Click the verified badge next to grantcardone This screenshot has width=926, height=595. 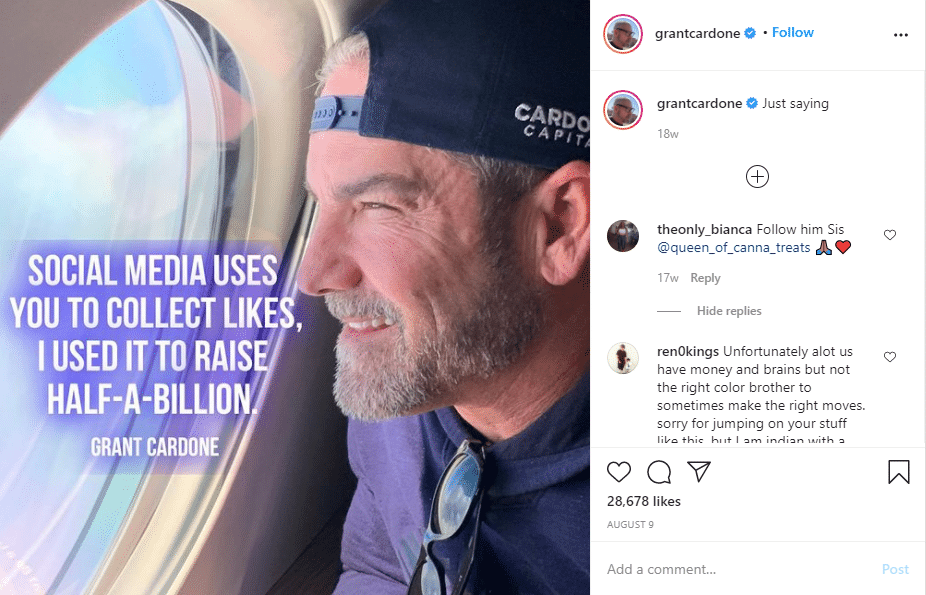[751, 33]
